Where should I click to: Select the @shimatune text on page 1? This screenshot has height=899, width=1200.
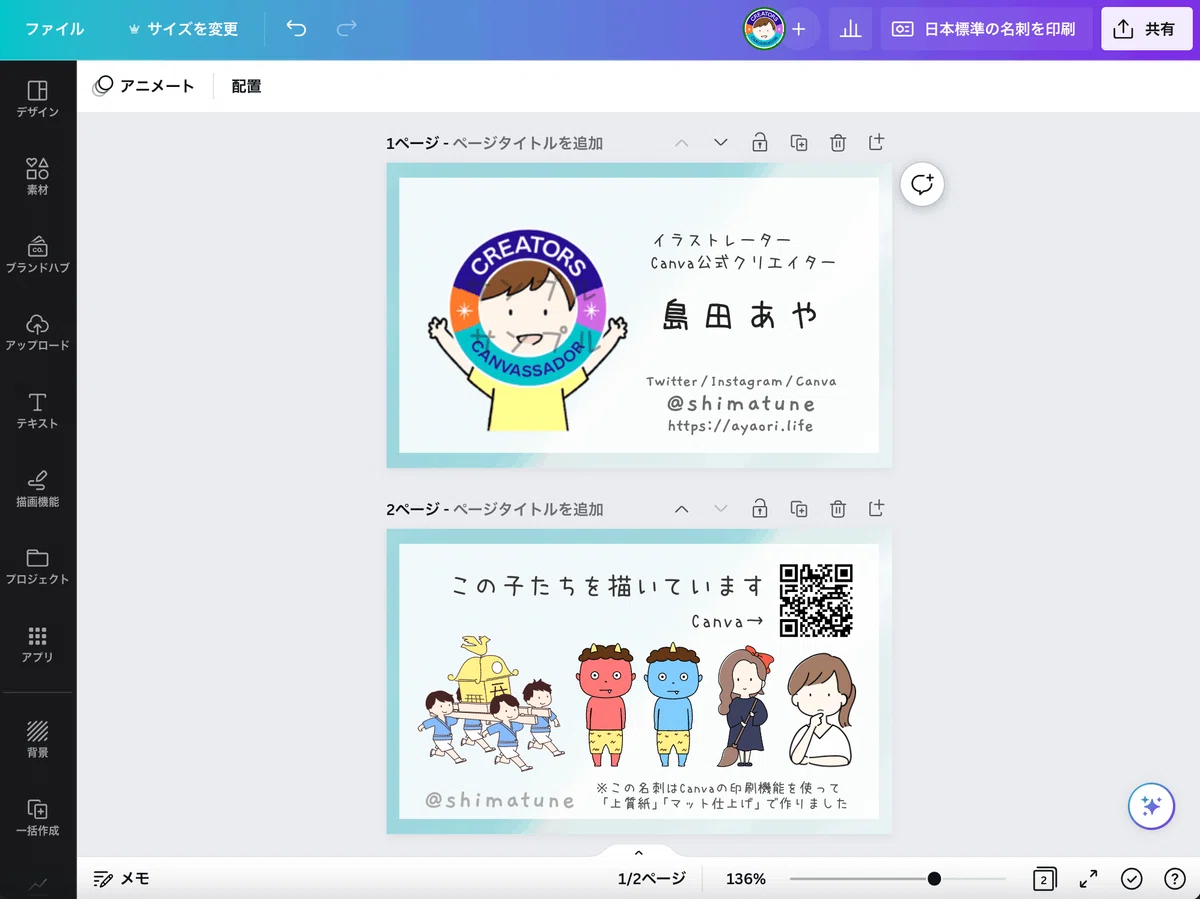tap(741, 403)
